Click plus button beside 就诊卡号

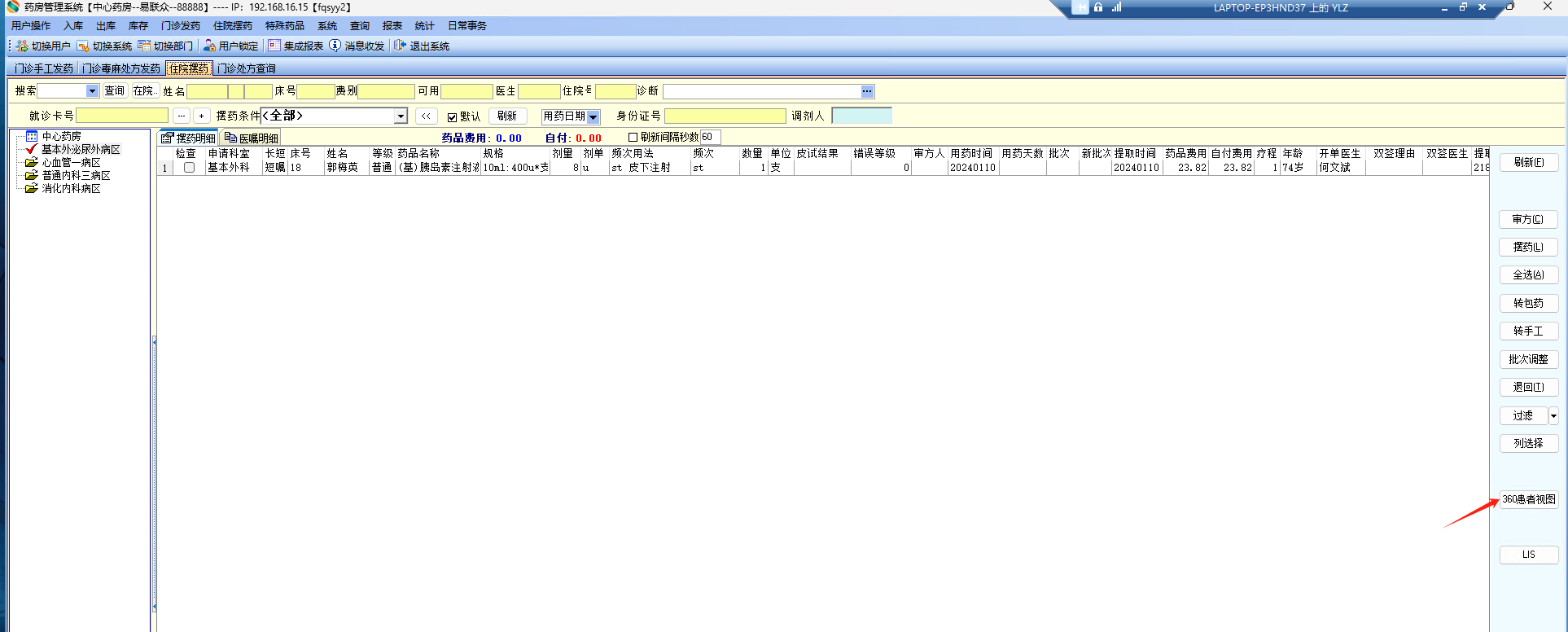[x=201, y=116]
